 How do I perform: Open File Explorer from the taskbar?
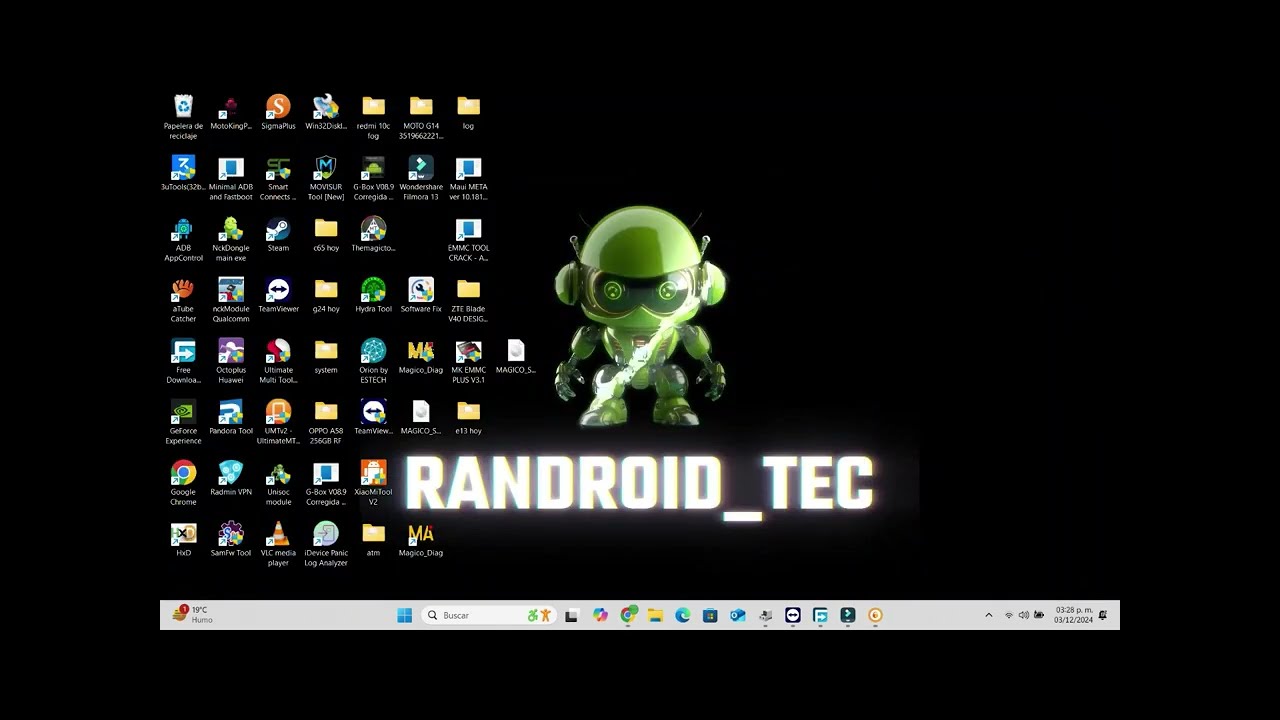tap(655, 615)
